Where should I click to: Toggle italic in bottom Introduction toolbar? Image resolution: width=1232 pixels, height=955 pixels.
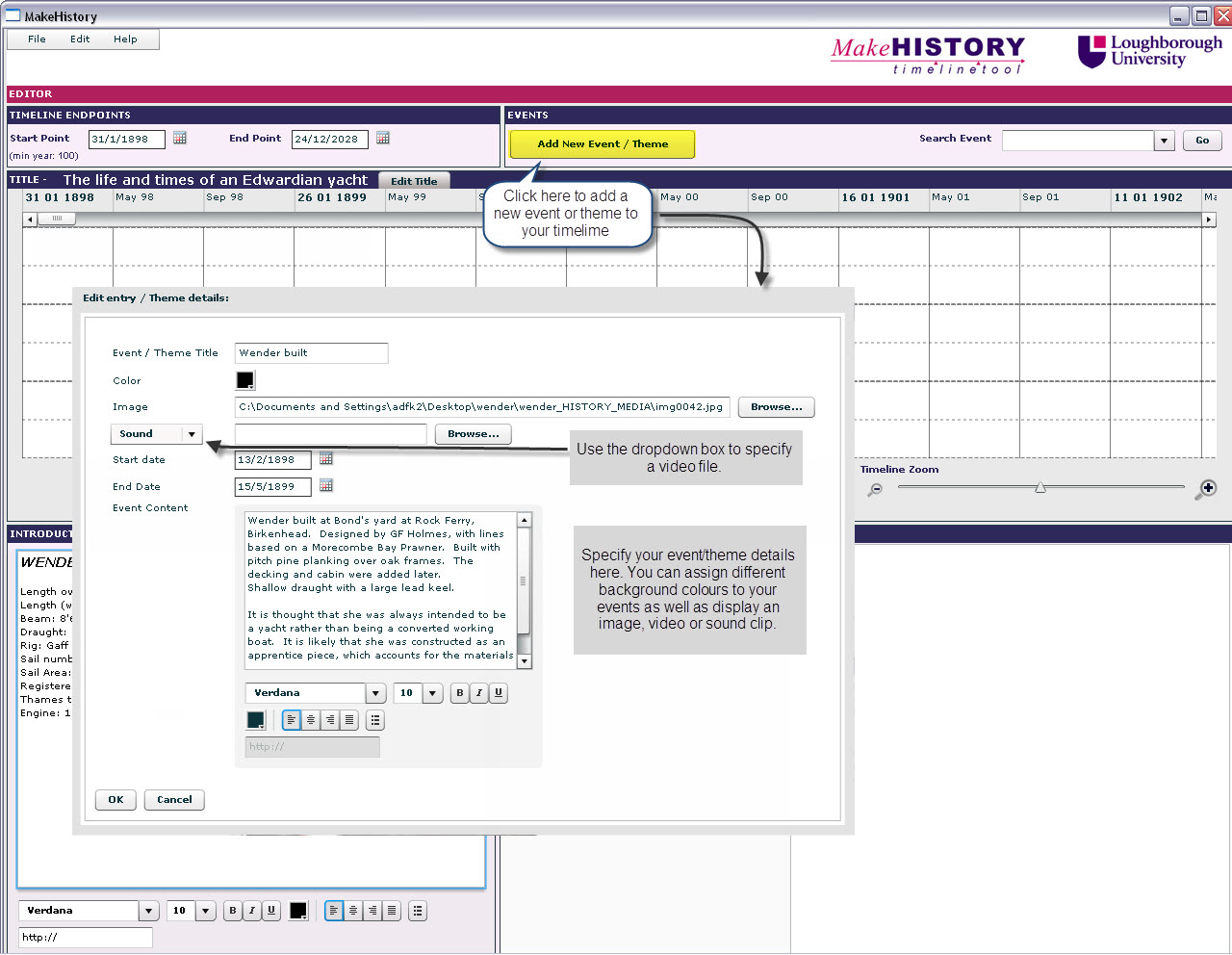[x=252, y=911]
